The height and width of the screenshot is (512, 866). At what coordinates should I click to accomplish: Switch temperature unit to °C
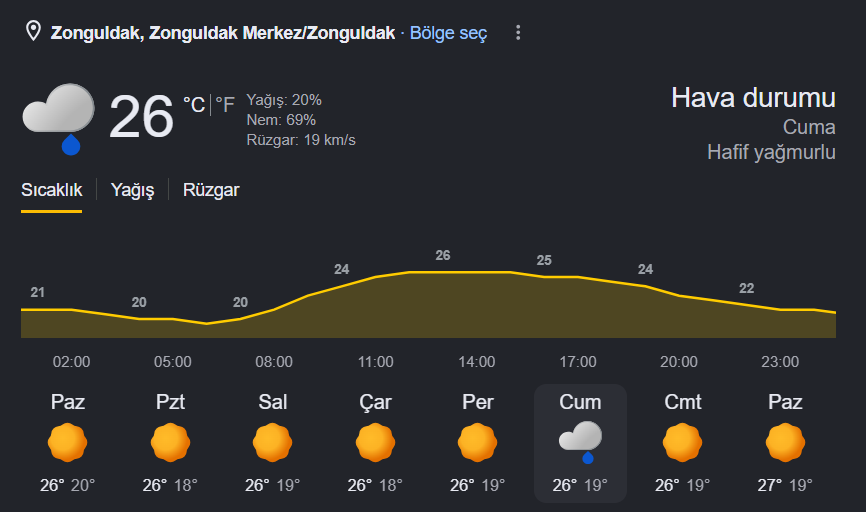tap(194, 104)
